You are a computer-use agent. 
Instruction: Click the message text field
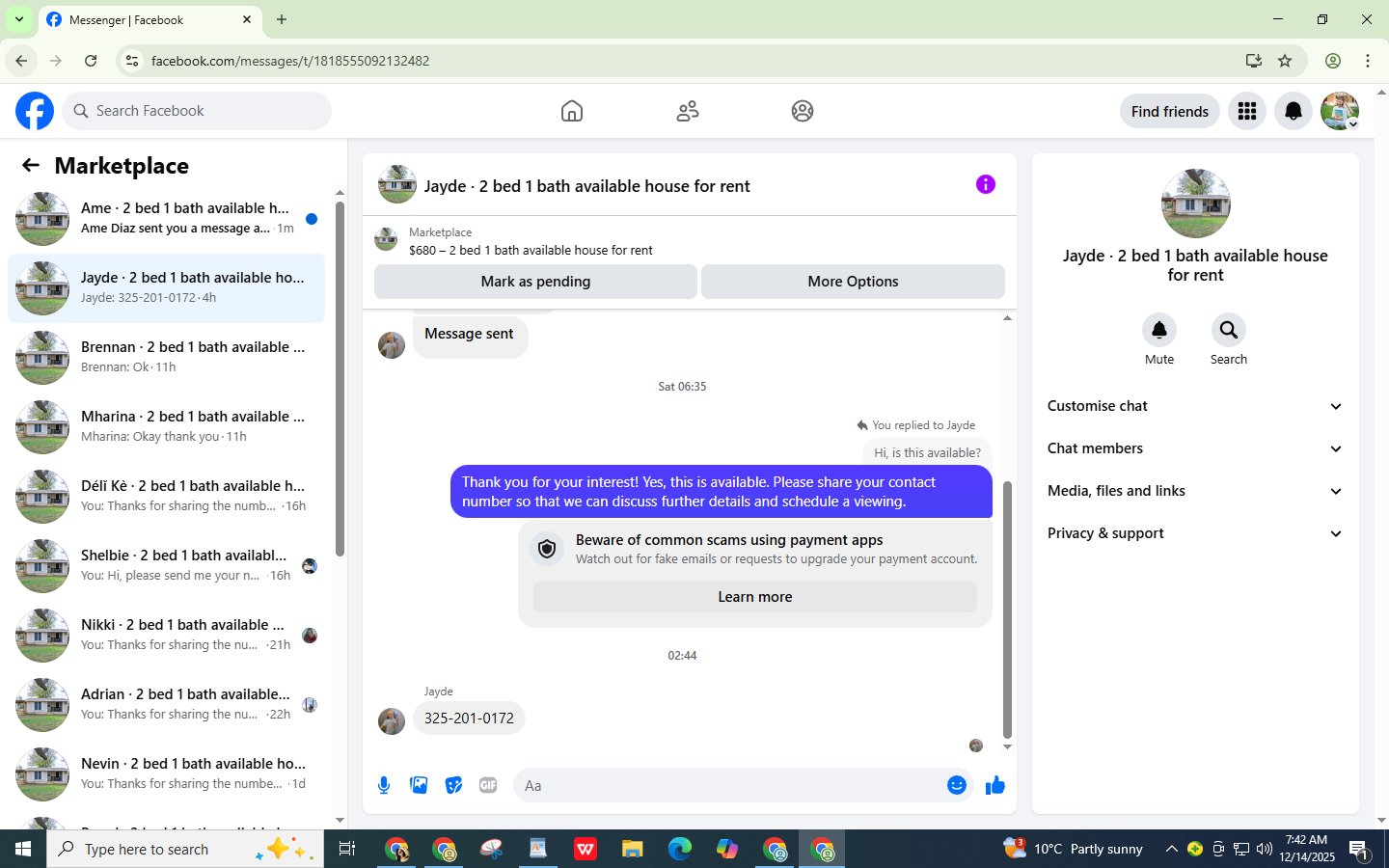point(728,785)
